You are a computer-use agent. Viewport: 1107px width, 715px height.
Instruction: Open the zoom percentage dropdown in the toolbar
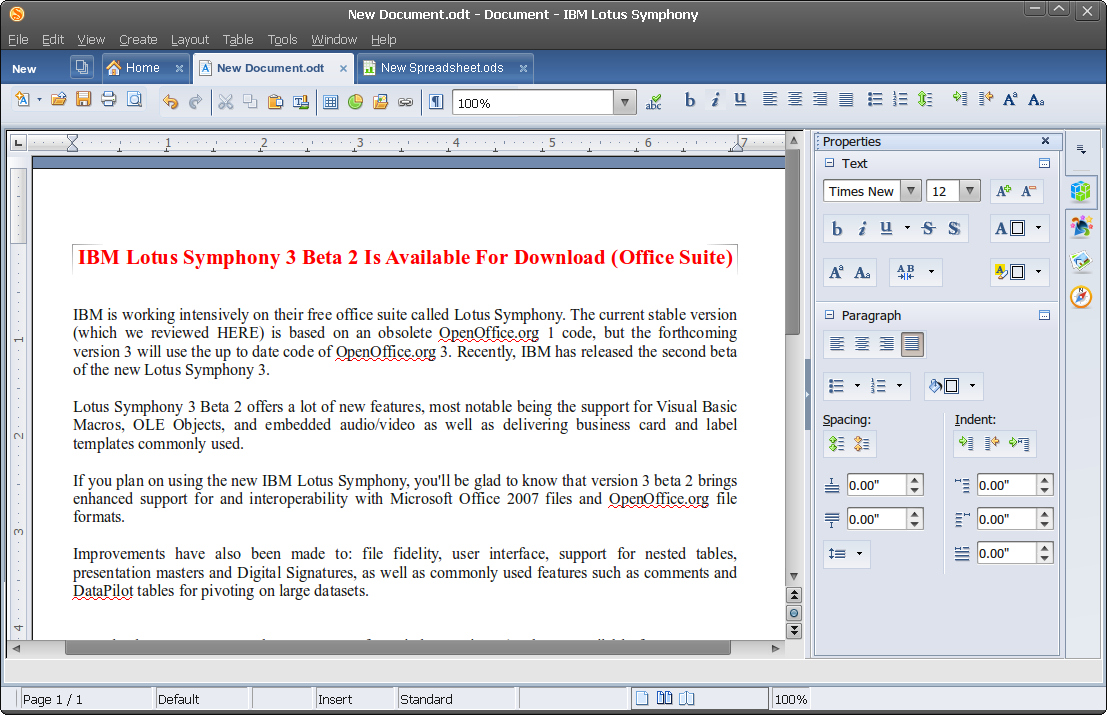click(x=624, y=102)
